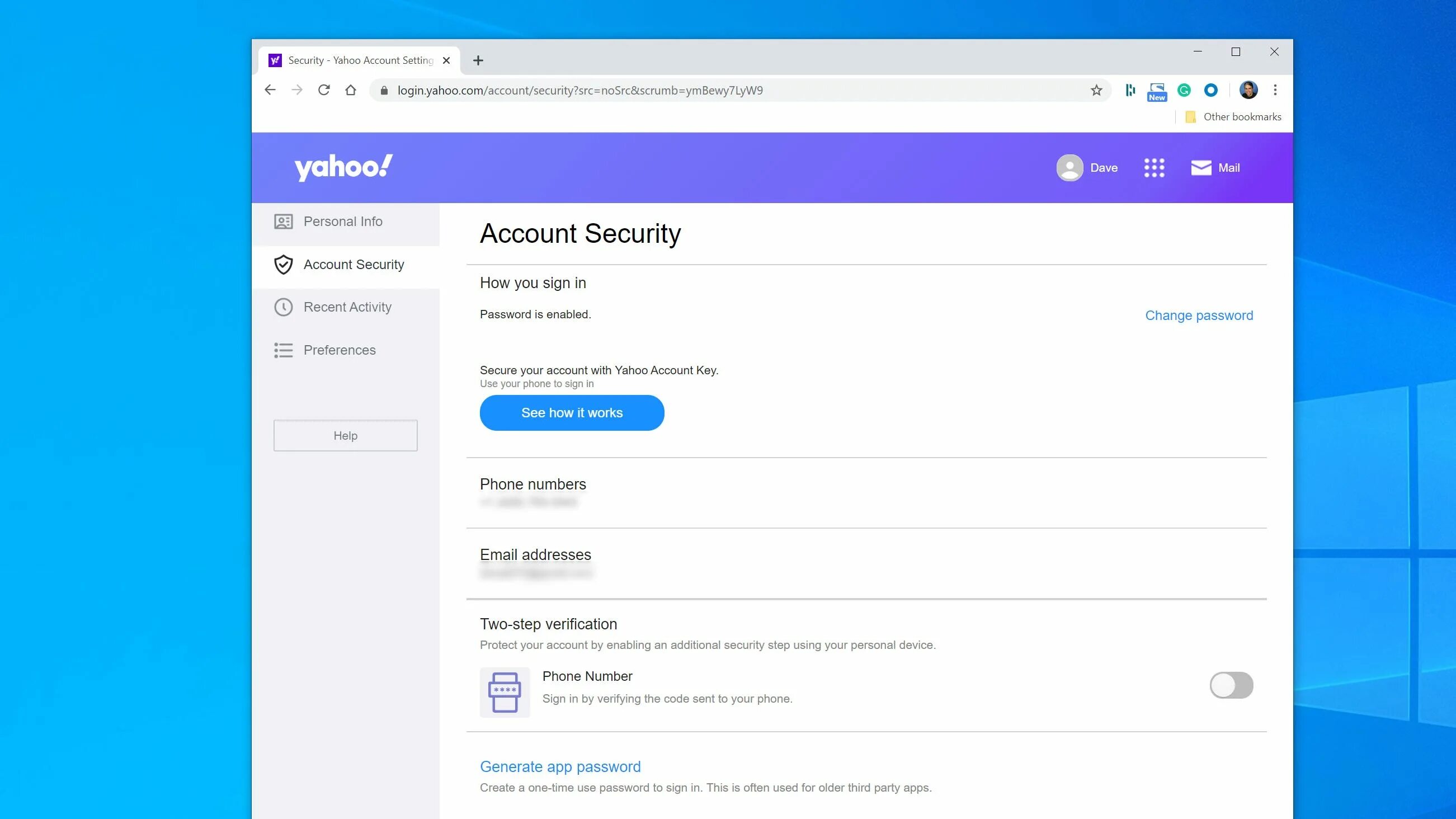The width and height of the screenshot is (1456, 819).
Task: Open the Account Security shield icon
Action: pyautogui.click(x=283, y=264)
